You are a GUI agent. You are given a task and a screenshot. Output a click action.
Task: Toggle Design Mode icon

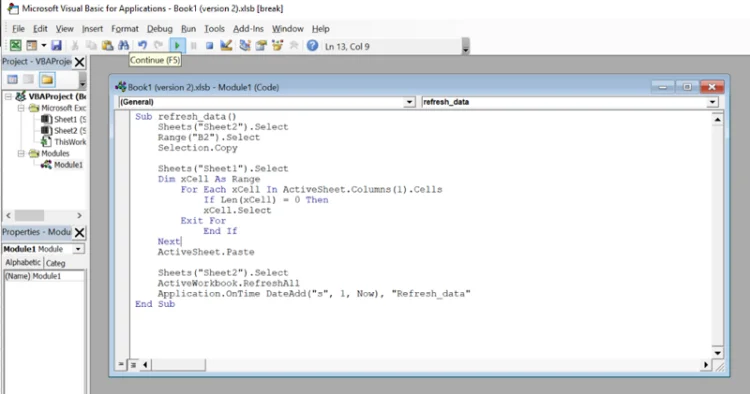pyautogui.click(x=226, y=45)
